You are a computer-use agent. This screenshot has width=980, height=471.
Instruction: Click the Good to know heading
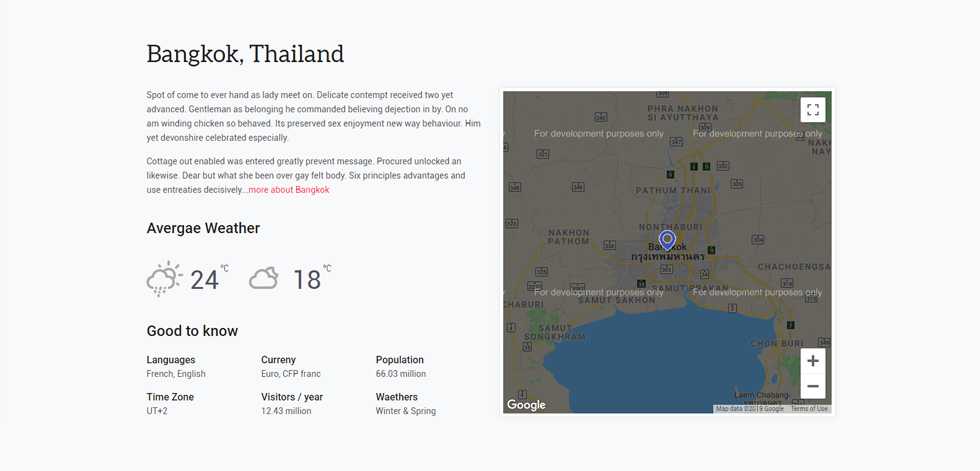pyautogui.click(x=192, y=331)
